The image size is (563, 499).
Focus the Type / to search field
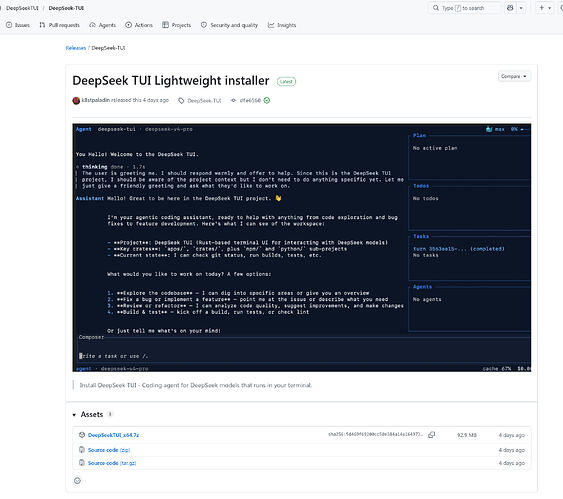(x=464, y=8)
